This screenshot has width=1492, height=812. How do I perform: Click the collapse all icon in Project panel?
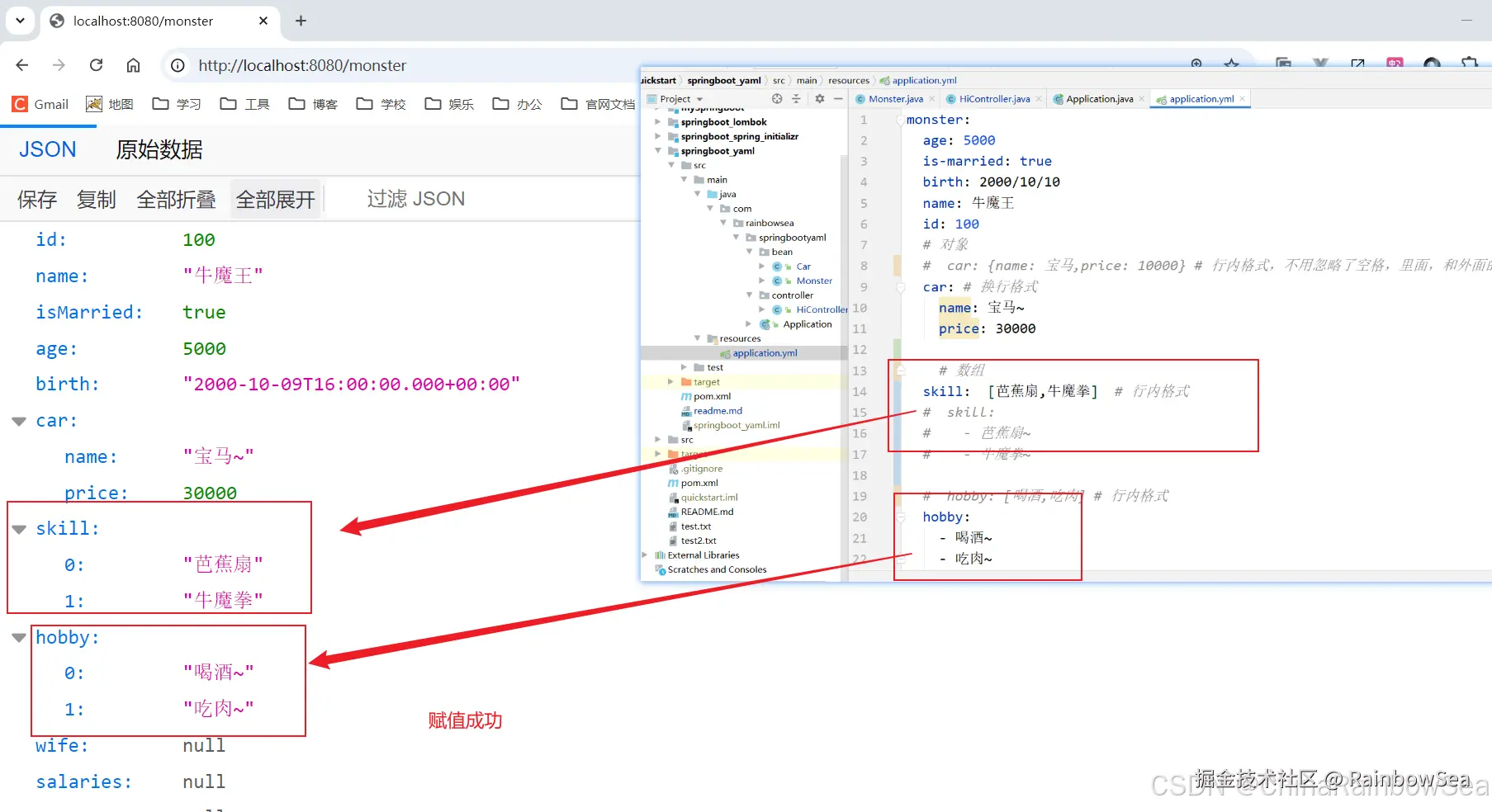797,99
